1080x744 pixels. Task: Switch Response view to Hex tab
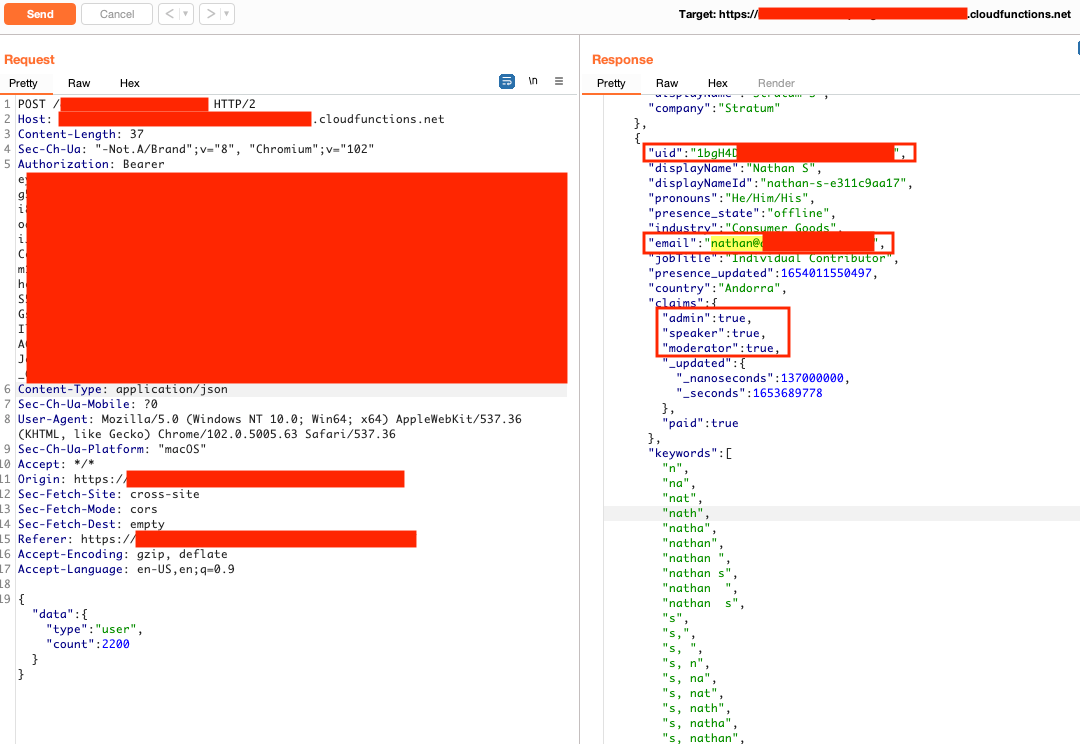[x=718, y=83]
